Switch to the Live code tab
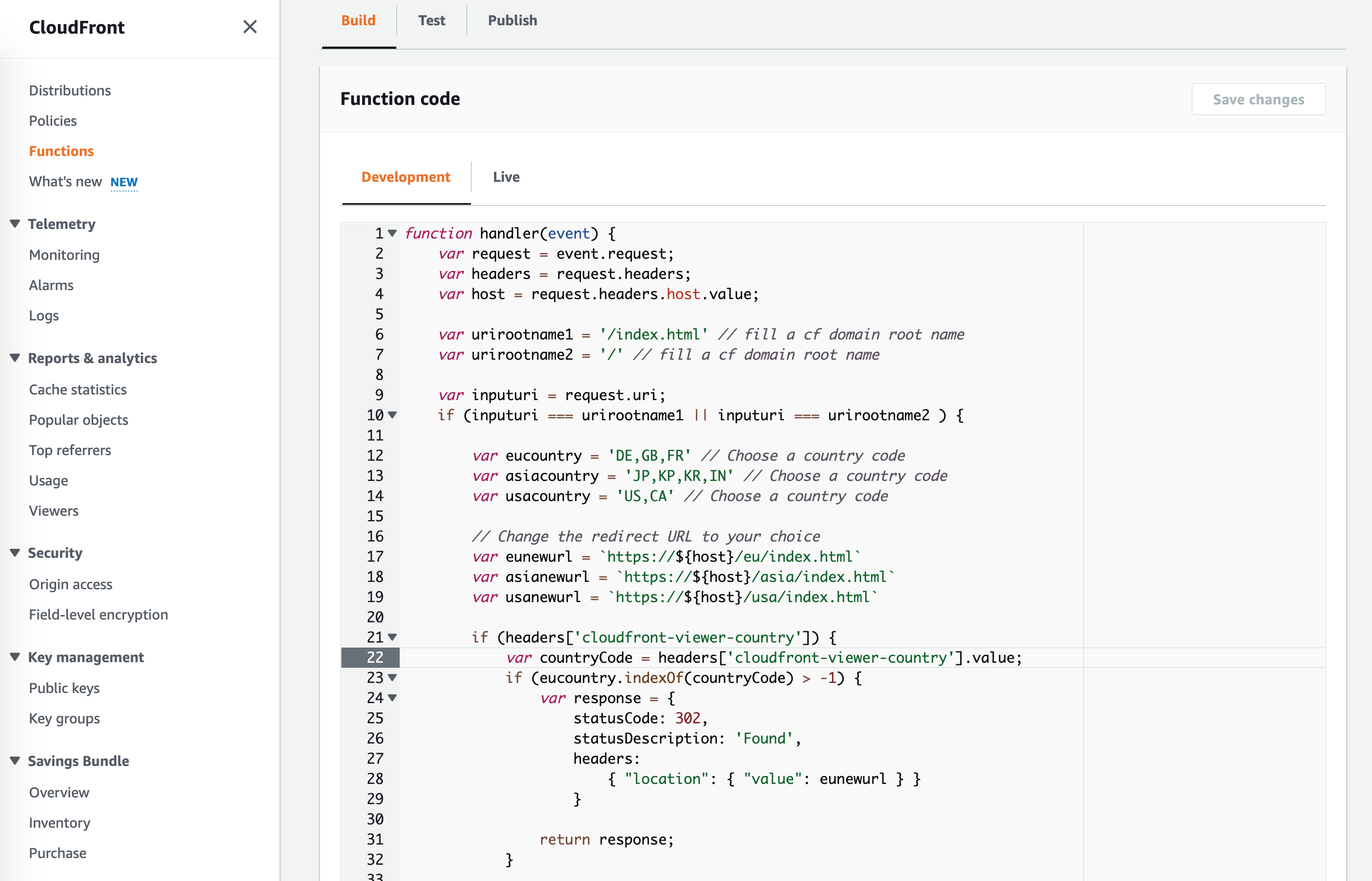Screen dimensions: 1372x881 click(506, 176)
